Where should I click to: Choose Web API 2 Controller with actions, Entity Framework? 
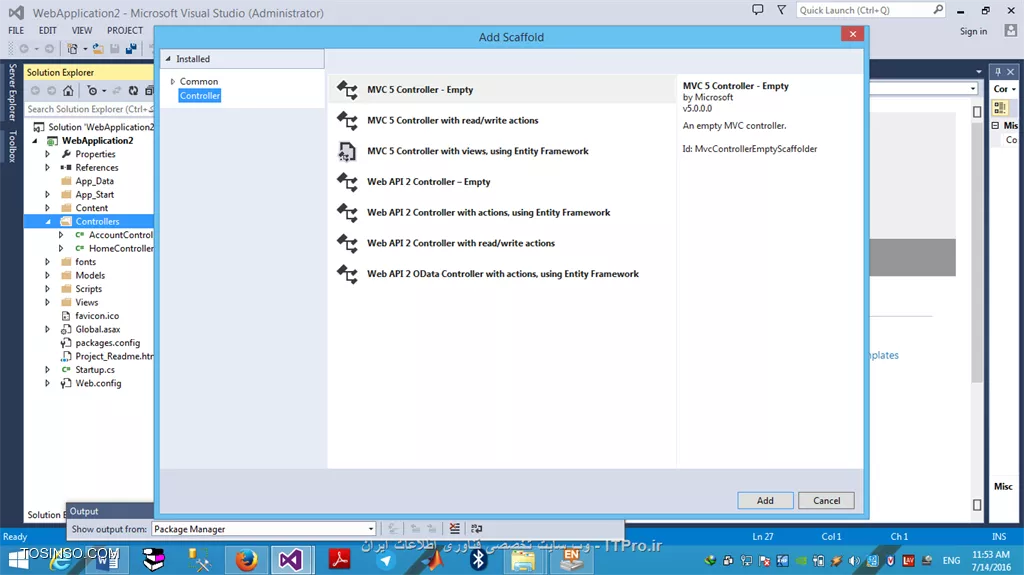coord(502,212)
